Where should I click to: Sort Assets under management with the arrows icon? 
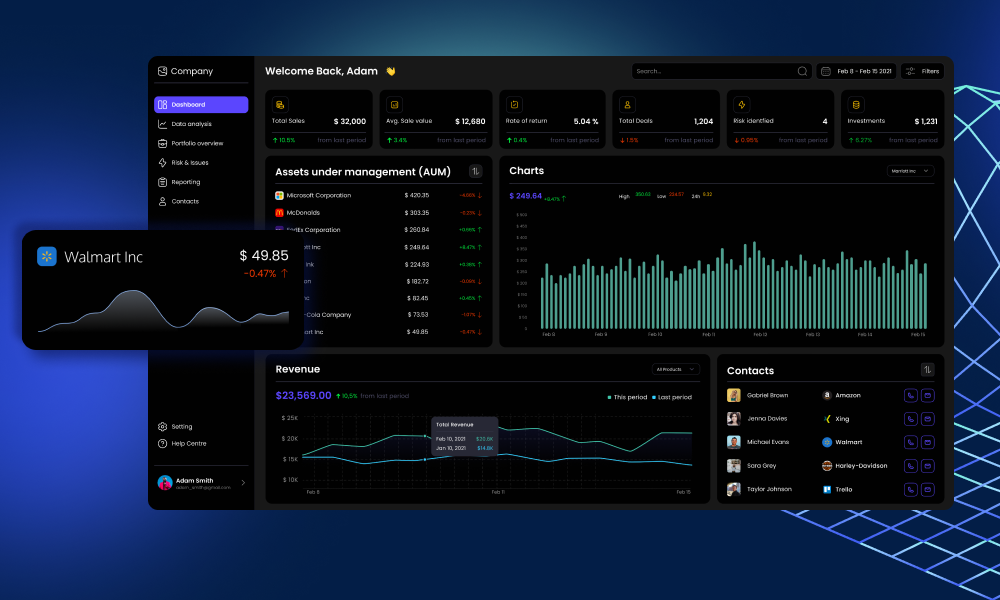click(475, 171)
